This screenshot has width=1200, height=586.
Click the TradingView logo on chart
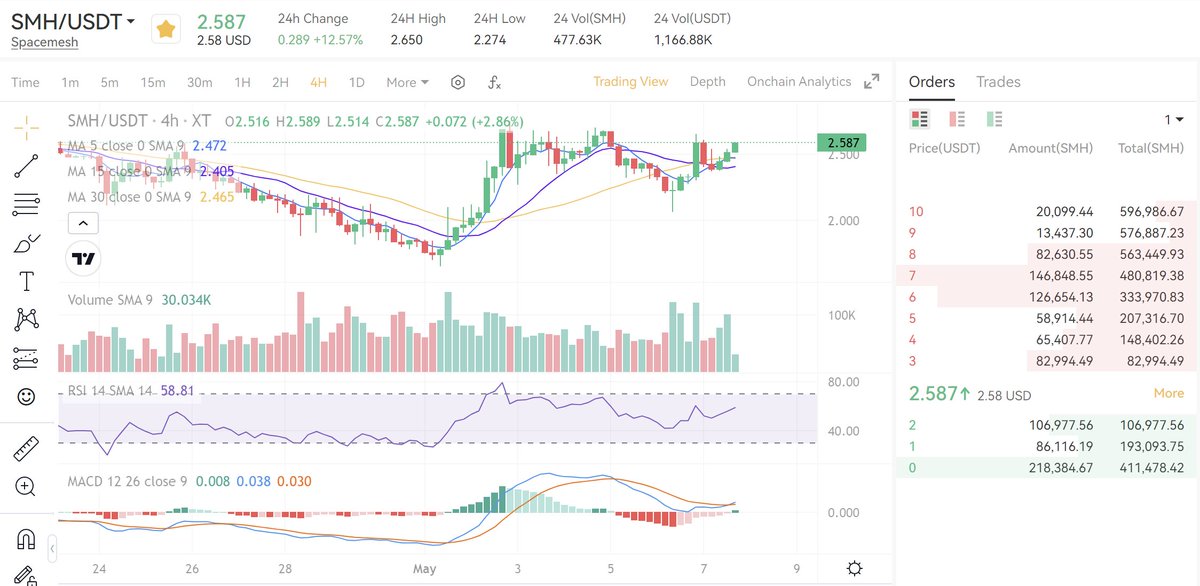point(84,259)
